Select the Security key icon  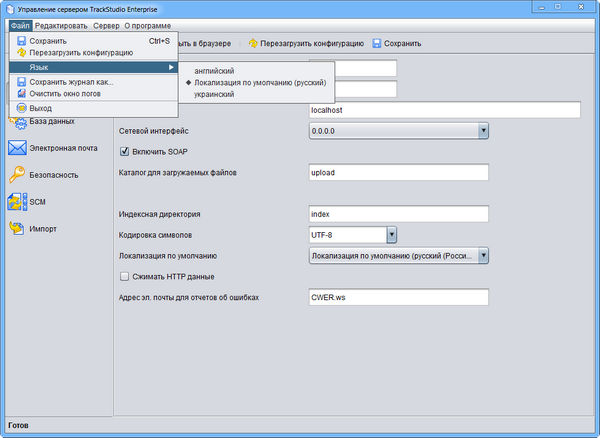coord(17,174)
